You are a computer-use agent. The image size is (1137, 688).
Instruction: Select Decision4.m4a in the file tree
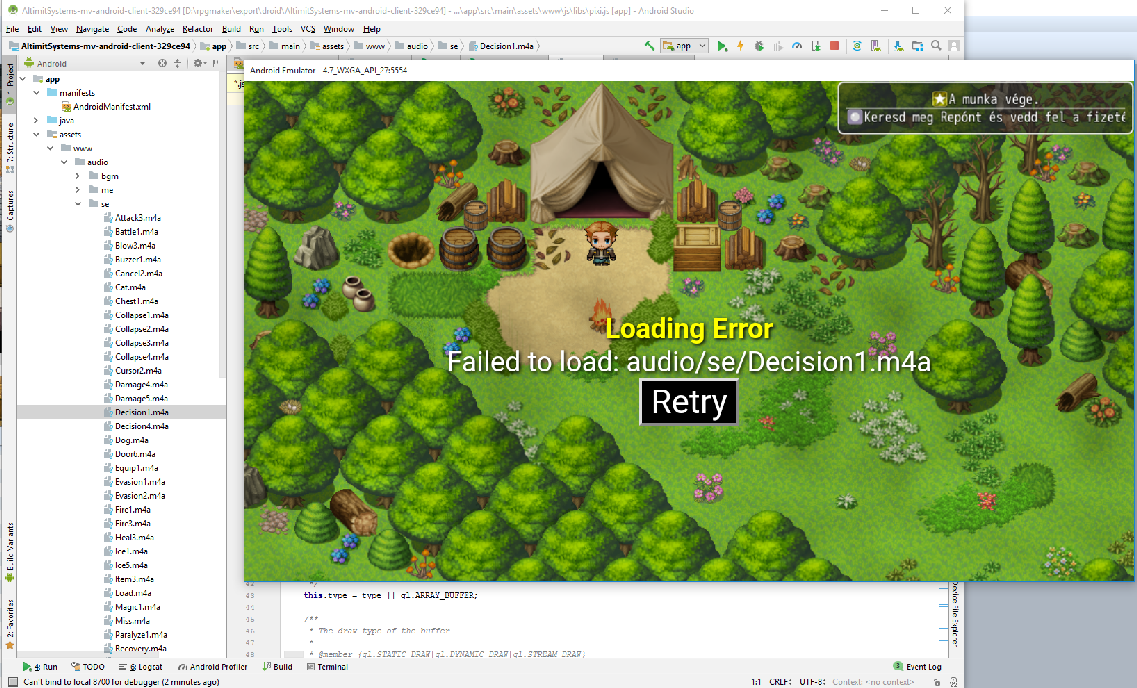141,426
